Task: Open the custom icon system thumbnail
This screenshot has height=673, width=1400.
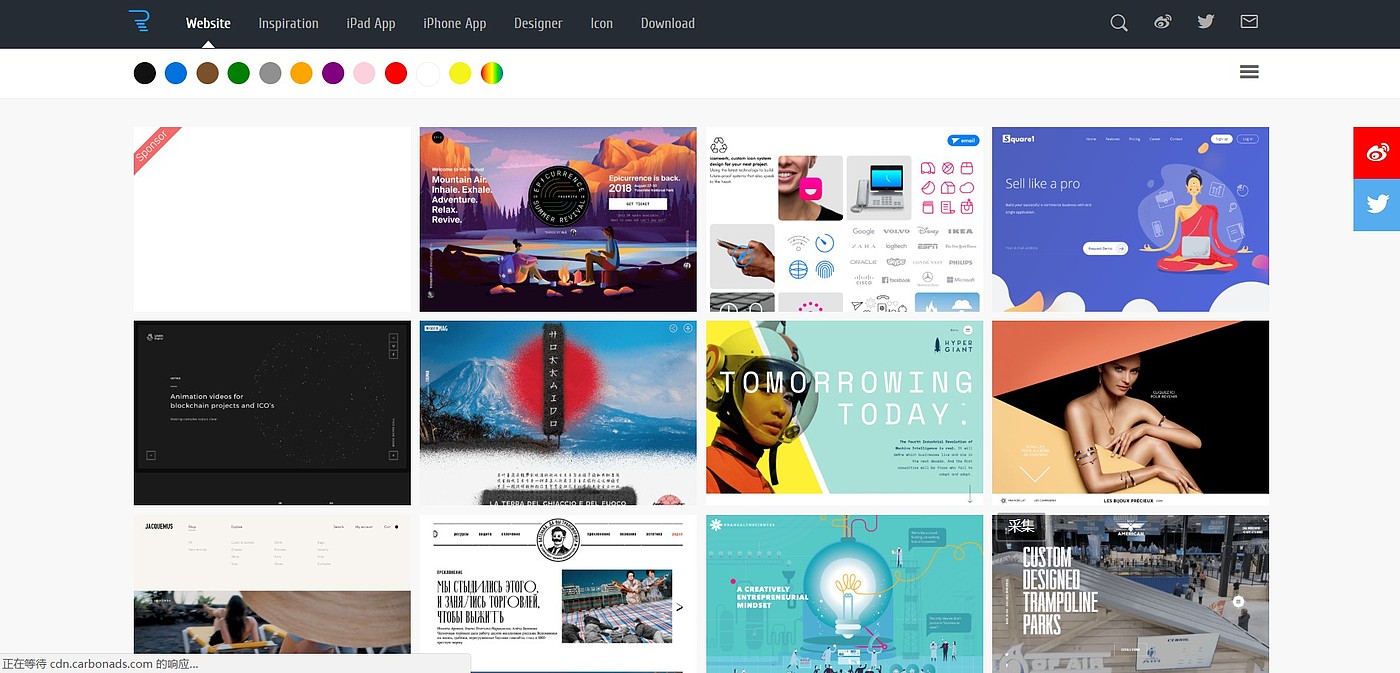Action: tap(844, 219)
